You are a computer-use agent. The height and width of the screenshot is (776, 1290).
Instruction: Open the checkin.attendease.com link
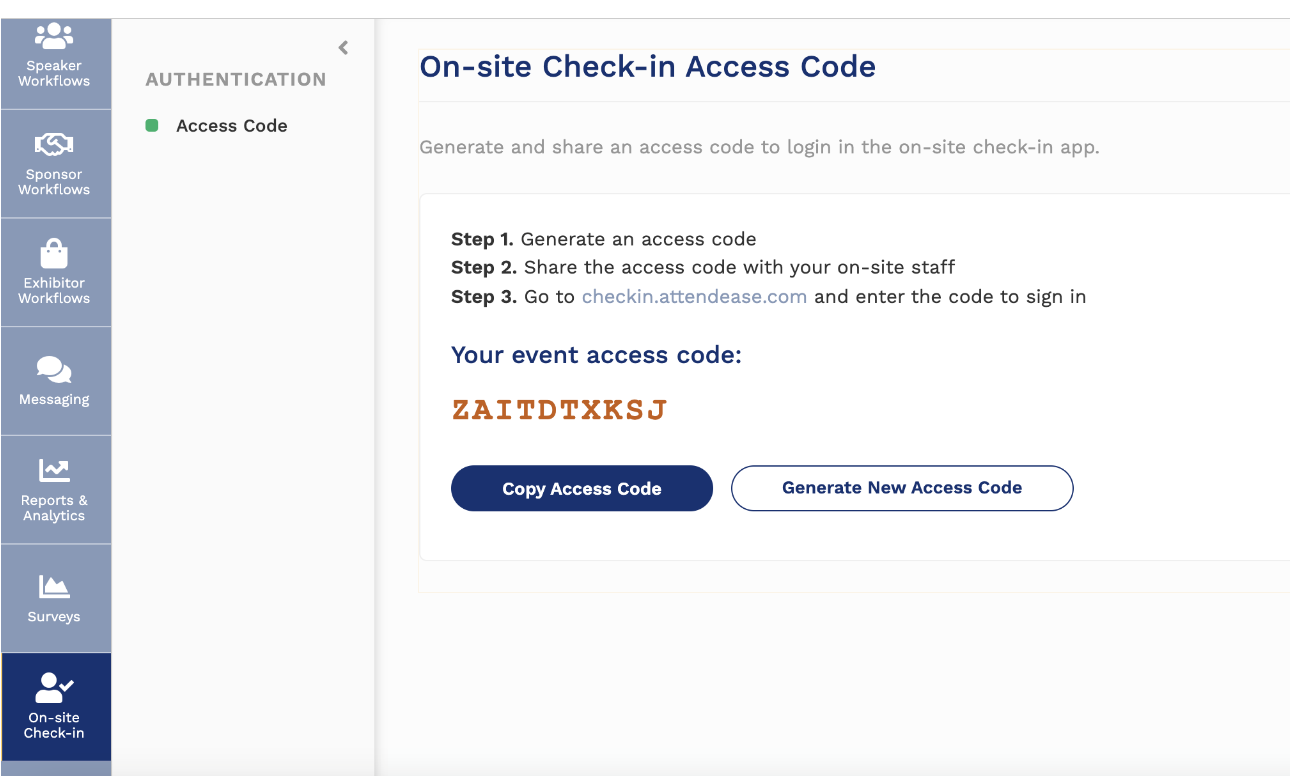(694, 296)
